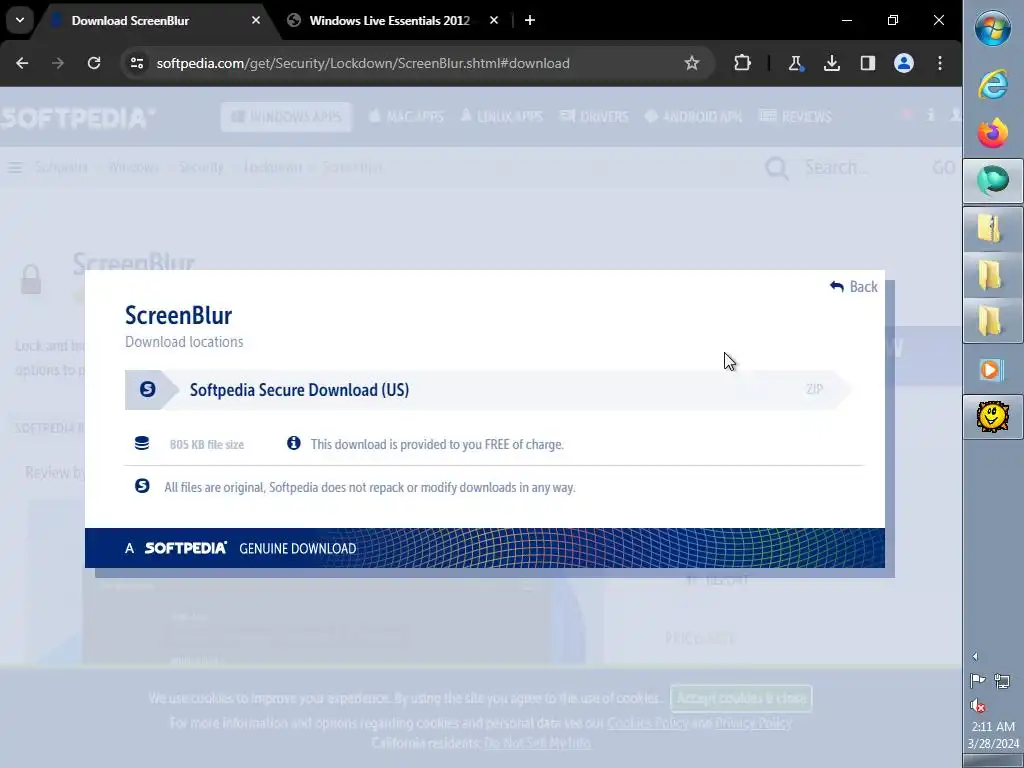Viewport: 1024px width, 768px height.
Task: Open Mac Apps menu item
Action: pyautogui.click(x=406, y=117)
